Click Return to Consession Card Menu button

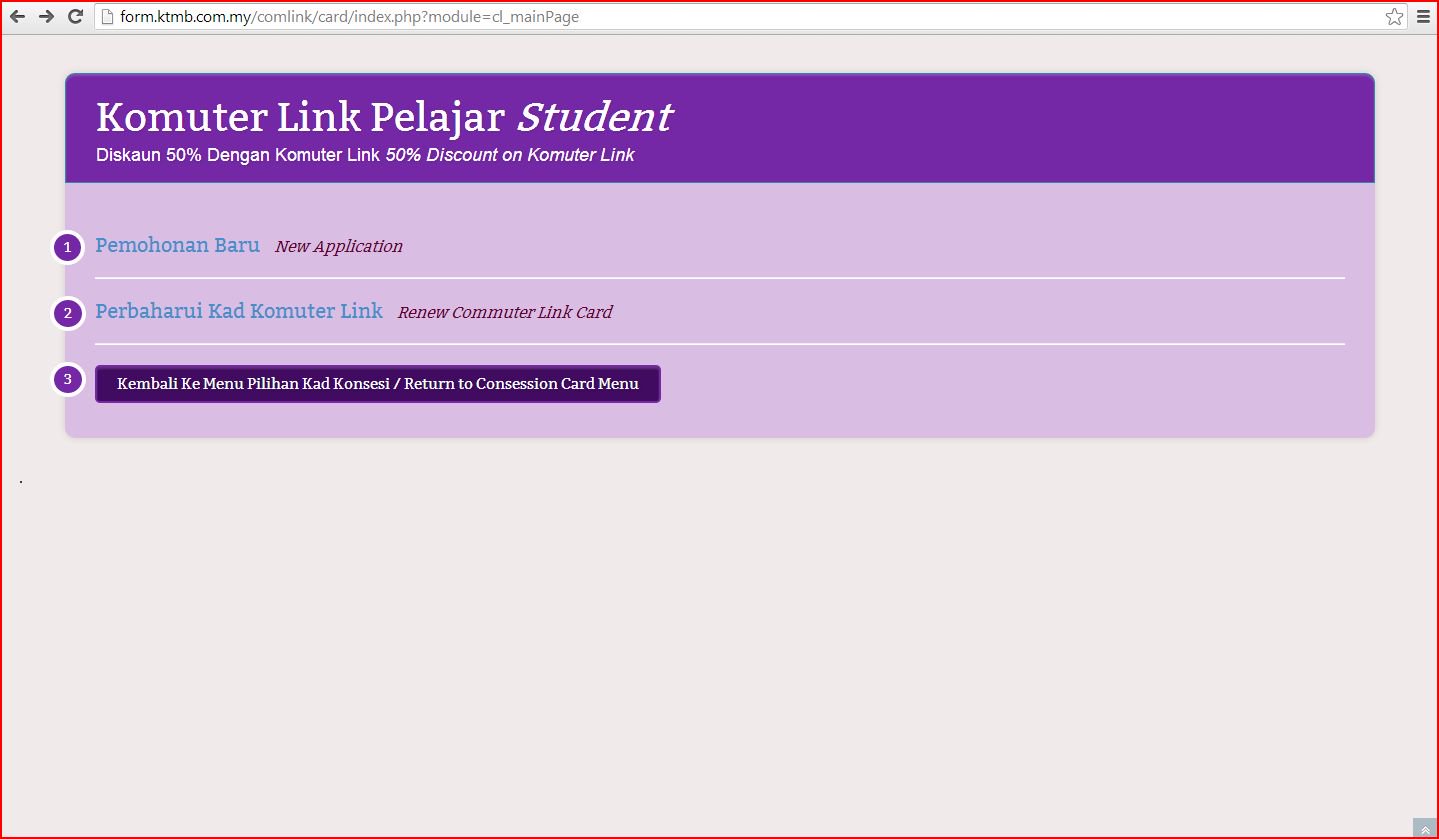click(378, 384)
